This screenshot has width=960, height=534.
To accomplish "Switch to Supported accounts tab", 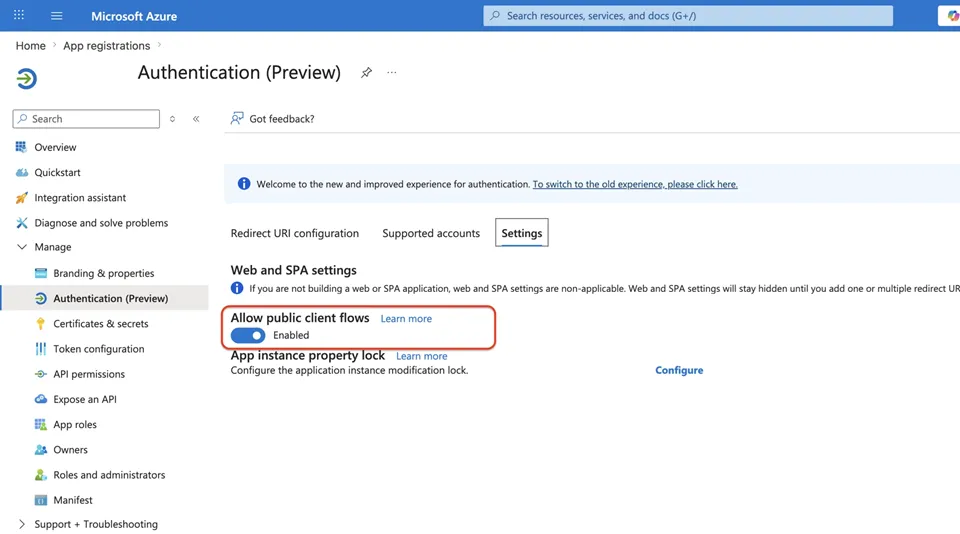I will pos(431,233).
